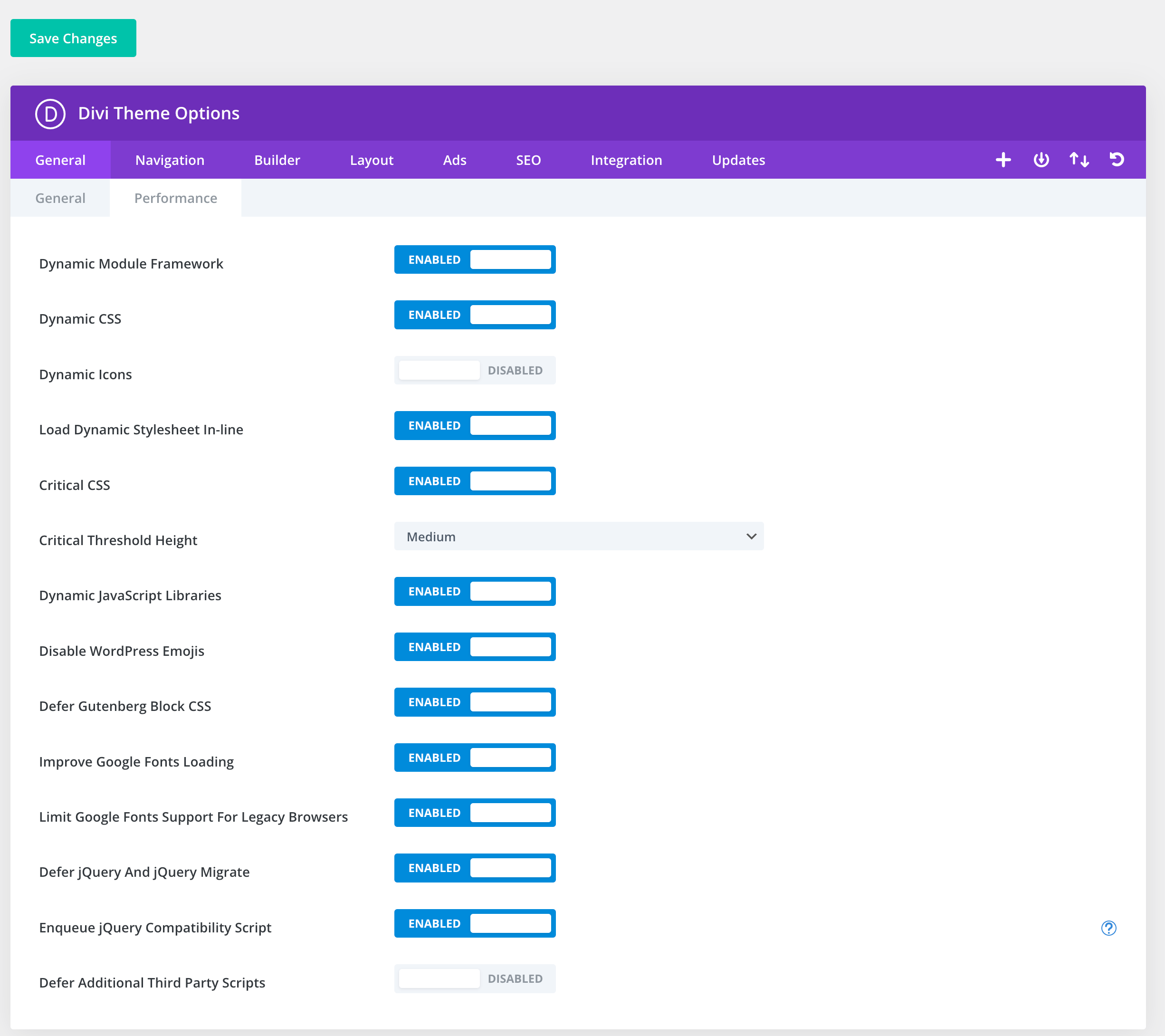The image size is (1165, 1036).
Task: Click the Dynamic Icons label
Action: [86, 374]
